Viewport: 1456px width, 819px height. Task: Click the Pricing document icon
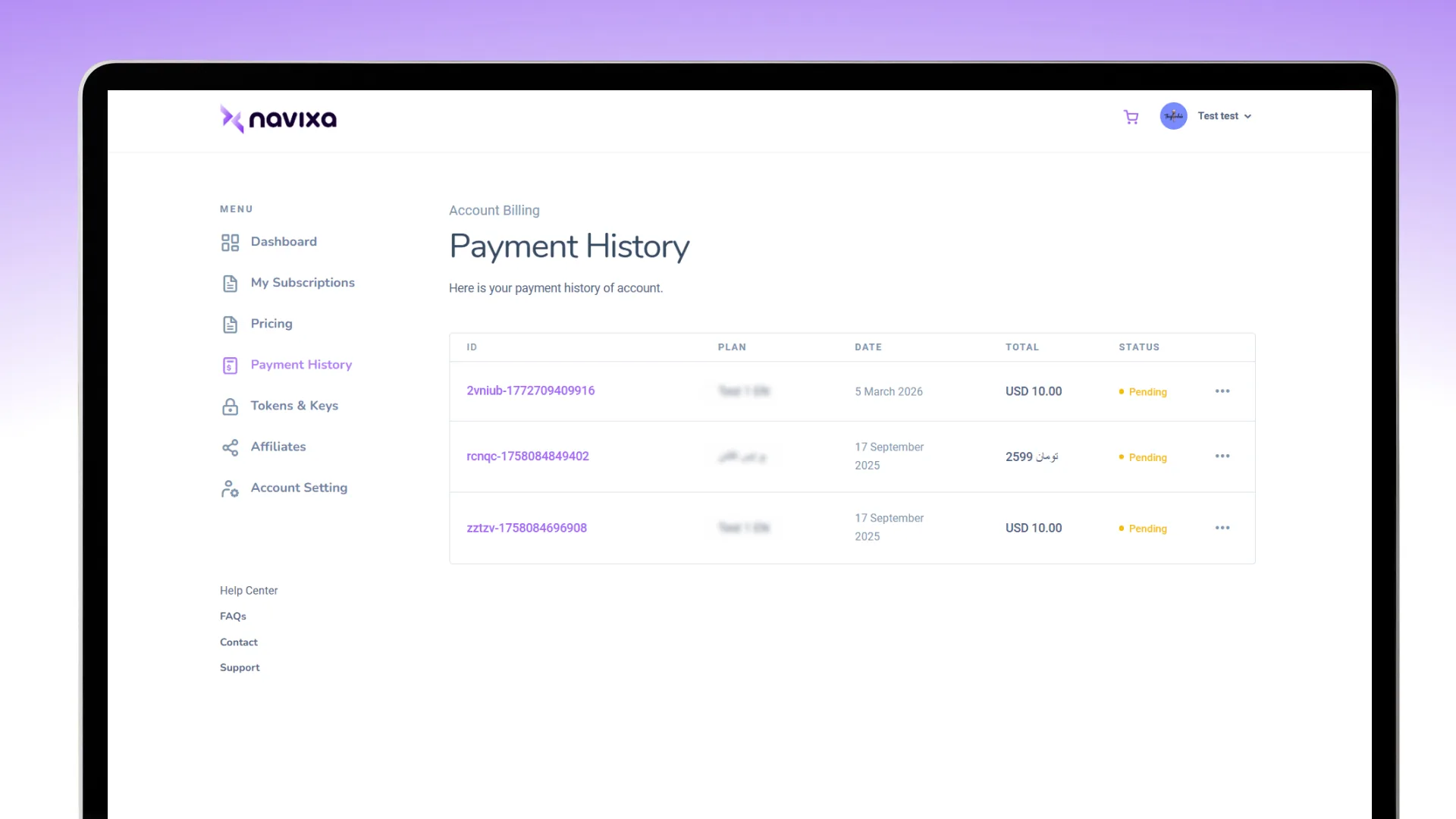[x=230, y=325]
